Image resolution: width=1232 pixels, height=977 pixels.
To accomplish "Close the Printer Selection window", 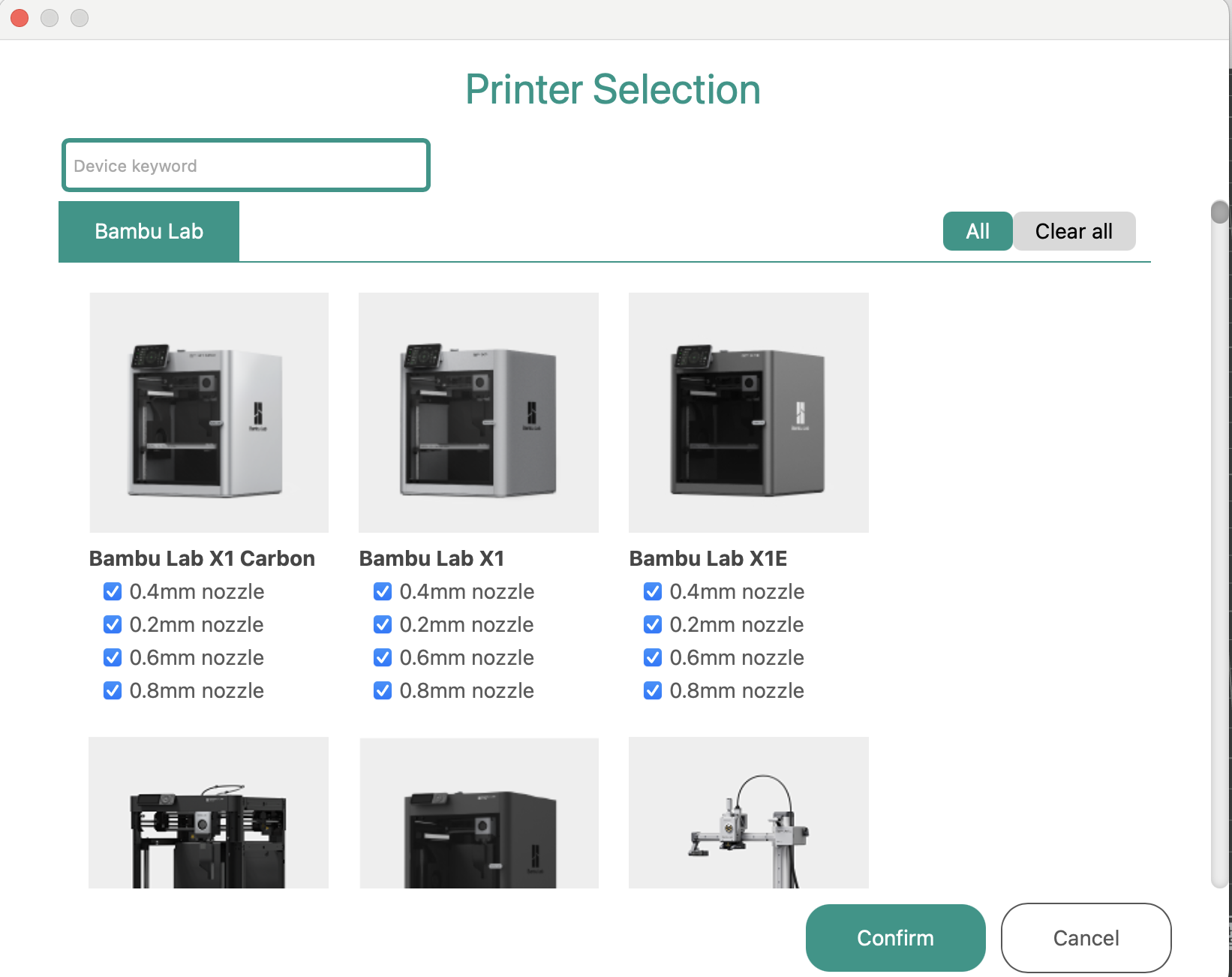I will click(20, 17).
